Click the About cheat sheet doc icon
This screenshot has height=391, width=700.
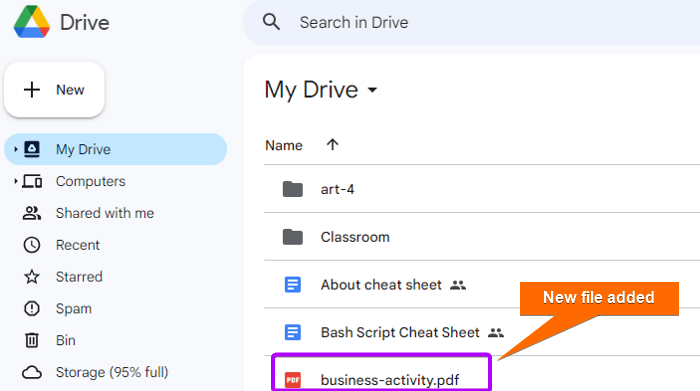(x=293, y=285)
